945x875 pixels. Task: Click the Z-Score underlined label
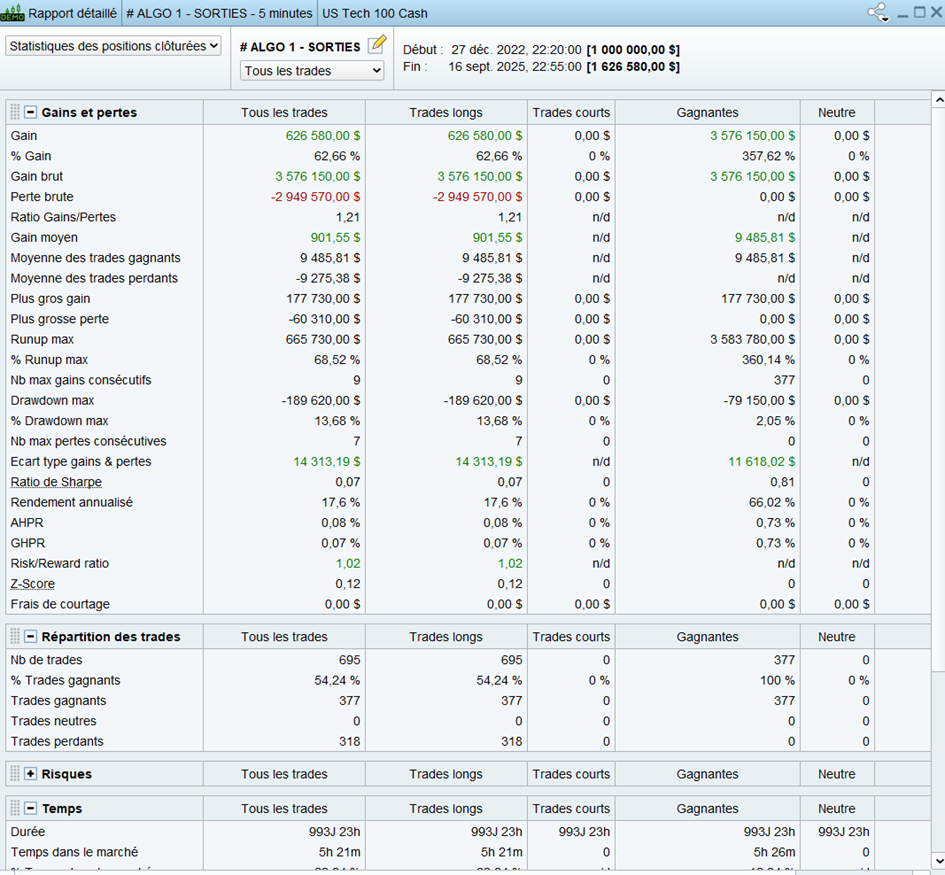tap(33, 584)
